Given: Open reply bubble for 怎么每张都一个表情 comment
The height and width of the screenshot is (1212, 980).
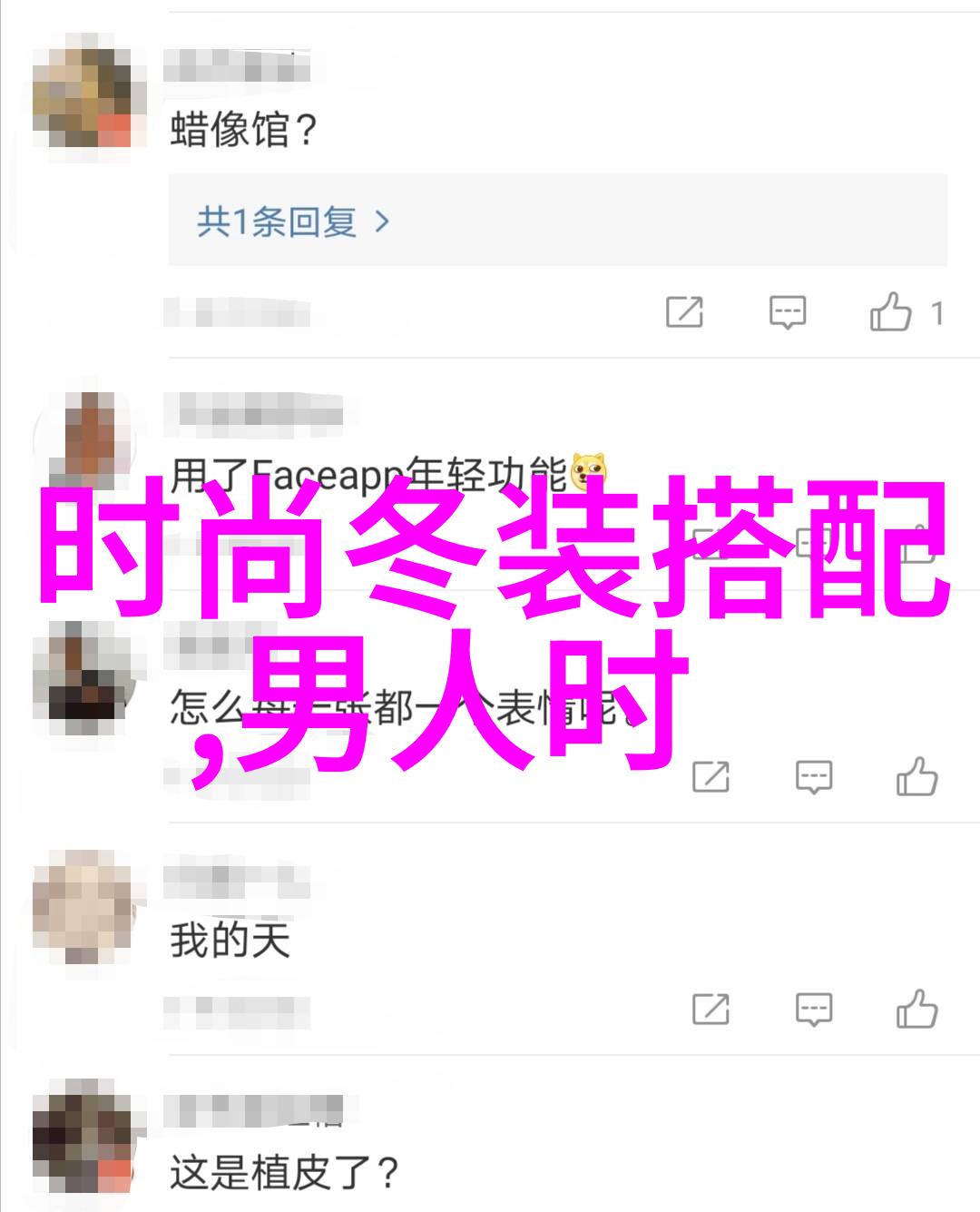Looking at the screenshot, I should point(813,777).
